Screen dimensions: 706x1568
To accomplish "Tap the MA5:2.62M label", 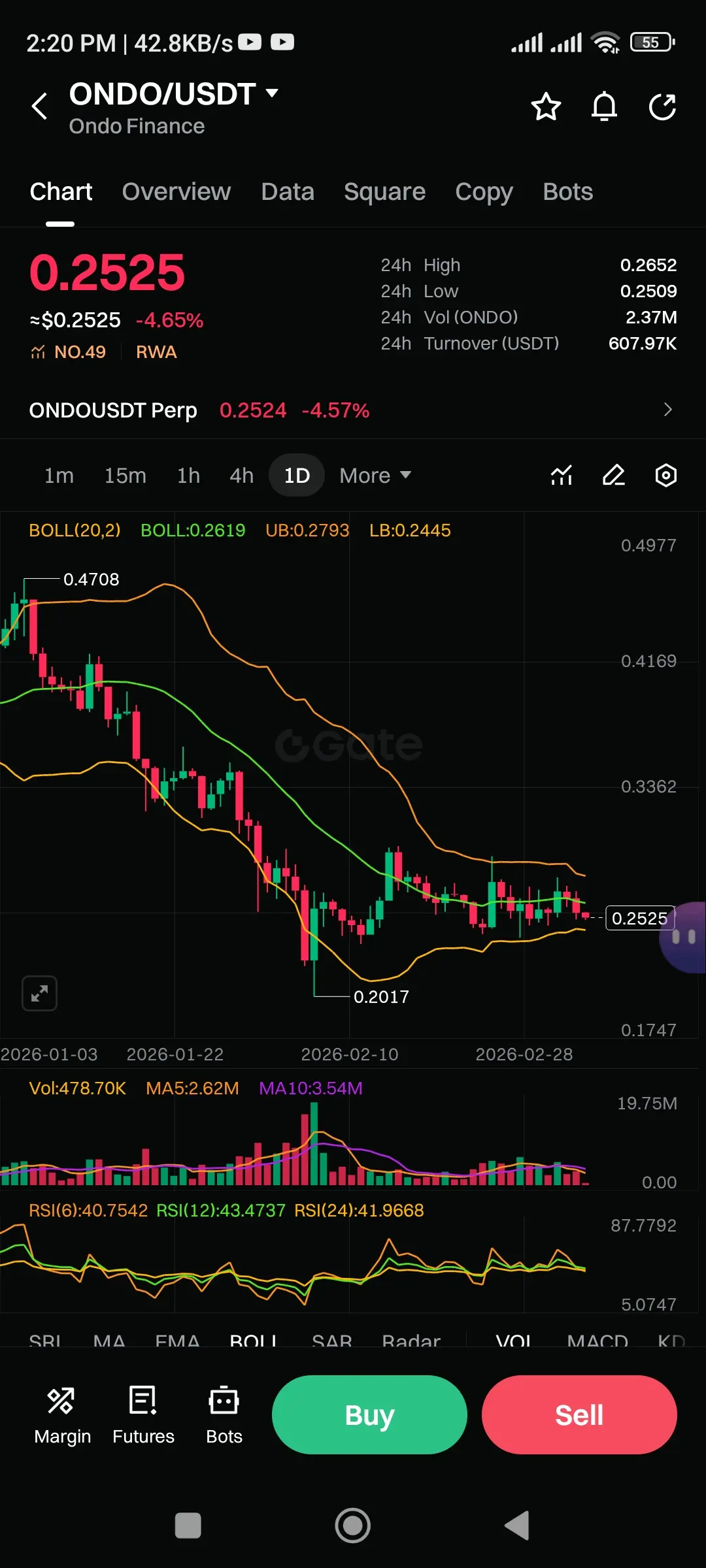I will [192, 1088].
